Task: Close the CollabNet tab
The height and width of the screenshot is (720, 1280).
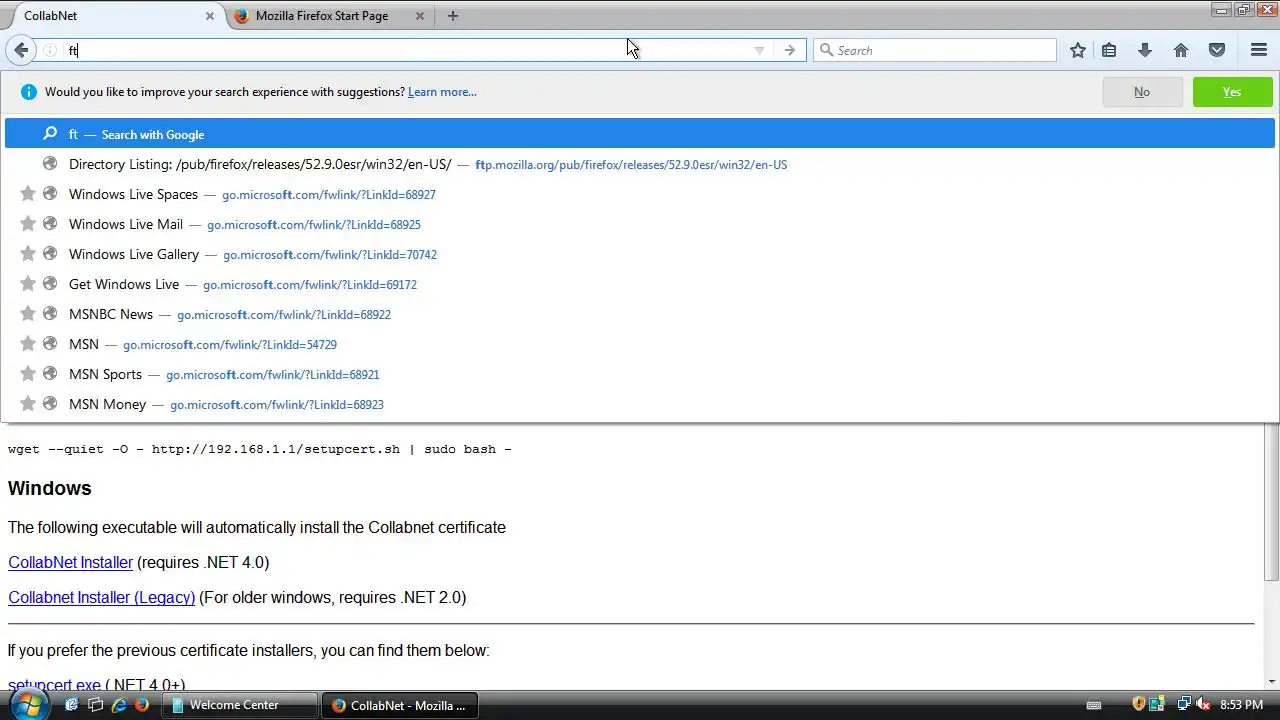Action: pos(210,16)
